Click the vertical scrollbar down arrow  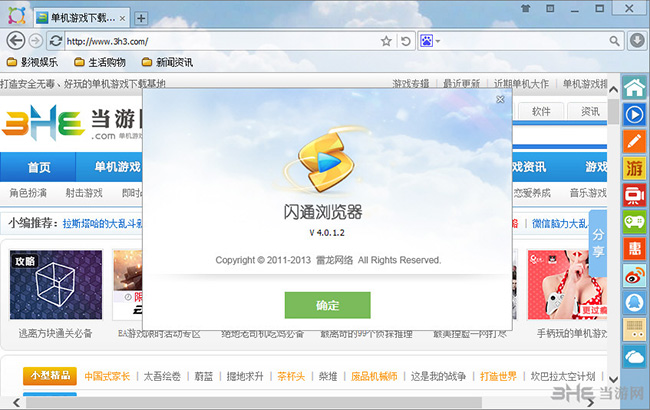(x=614, y=379)
